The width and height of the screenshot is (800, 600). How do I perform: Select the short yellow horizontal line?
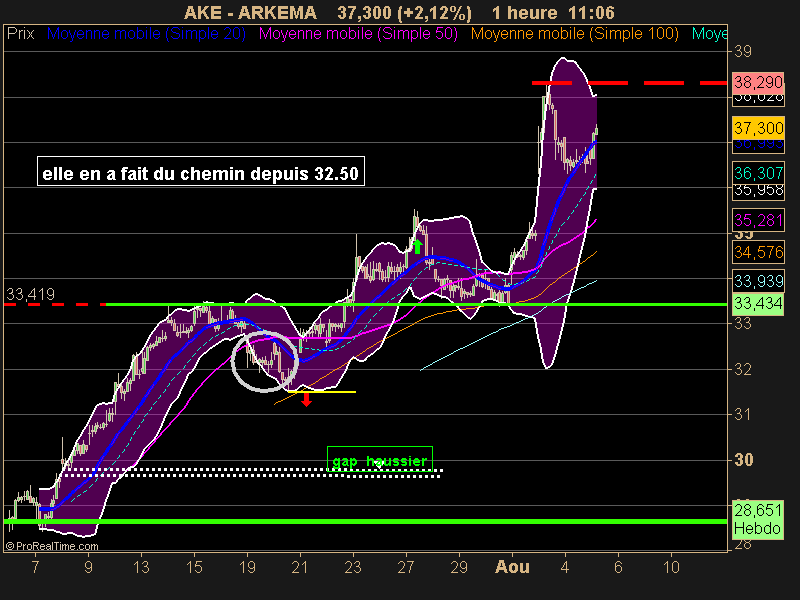pos(321,392)
